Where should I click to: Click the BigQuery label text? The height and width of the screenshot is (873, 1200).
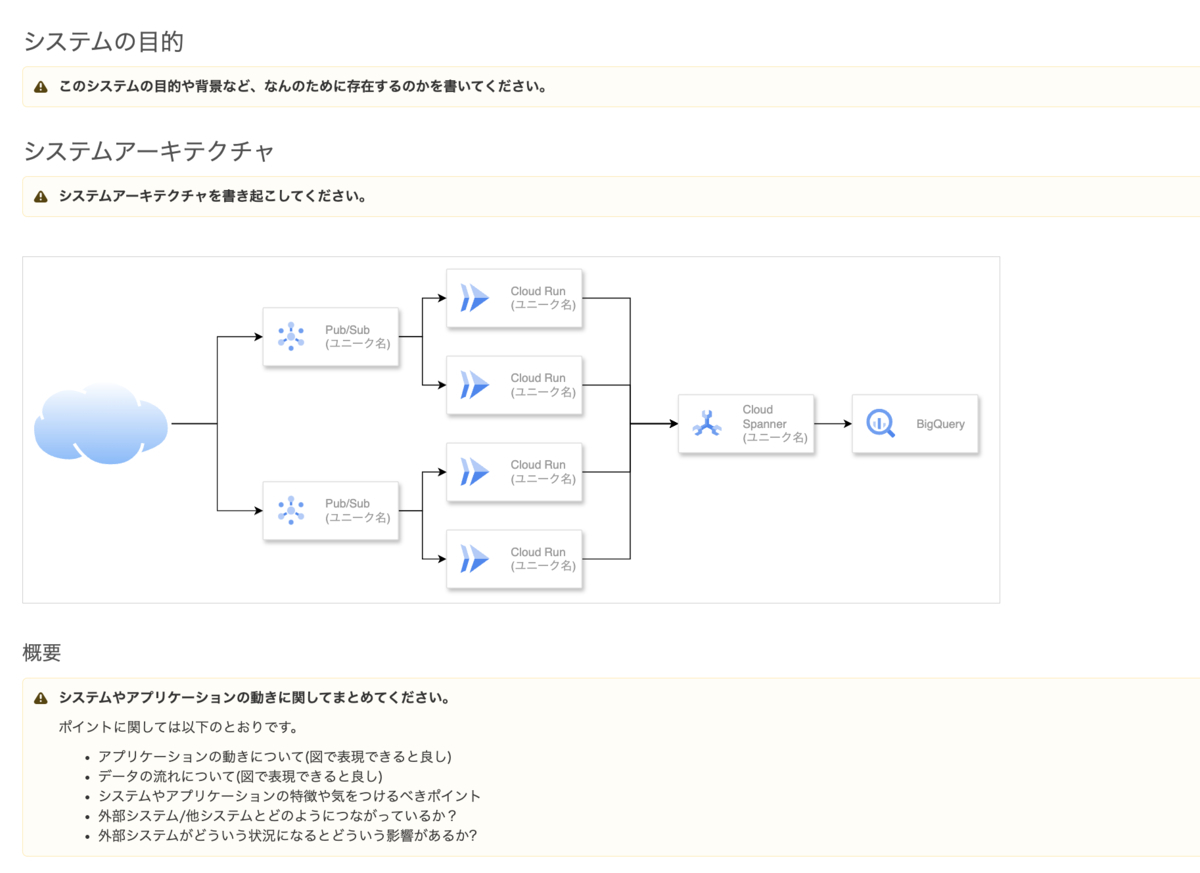click(x=941, y=424)
